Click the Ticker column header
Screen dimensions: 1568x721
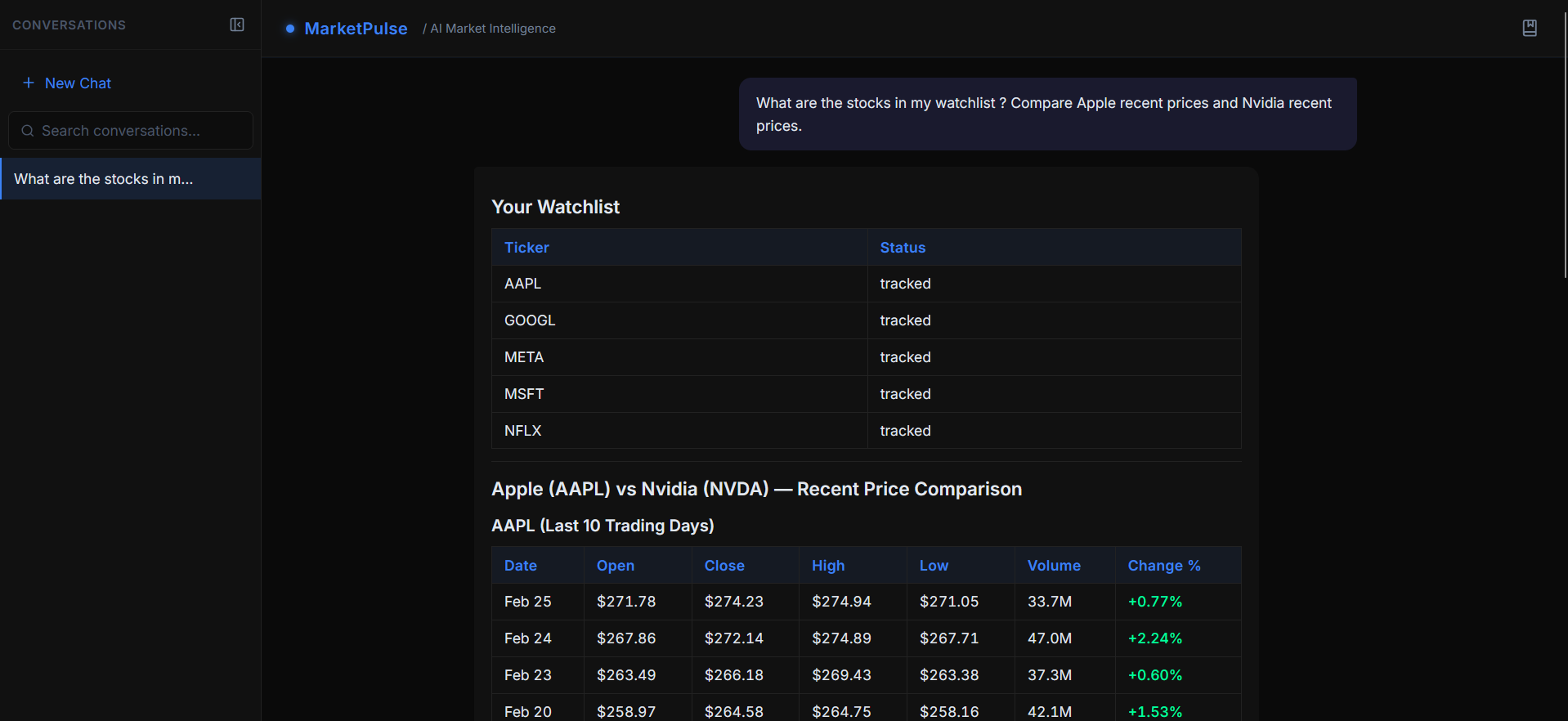point(526,248)
